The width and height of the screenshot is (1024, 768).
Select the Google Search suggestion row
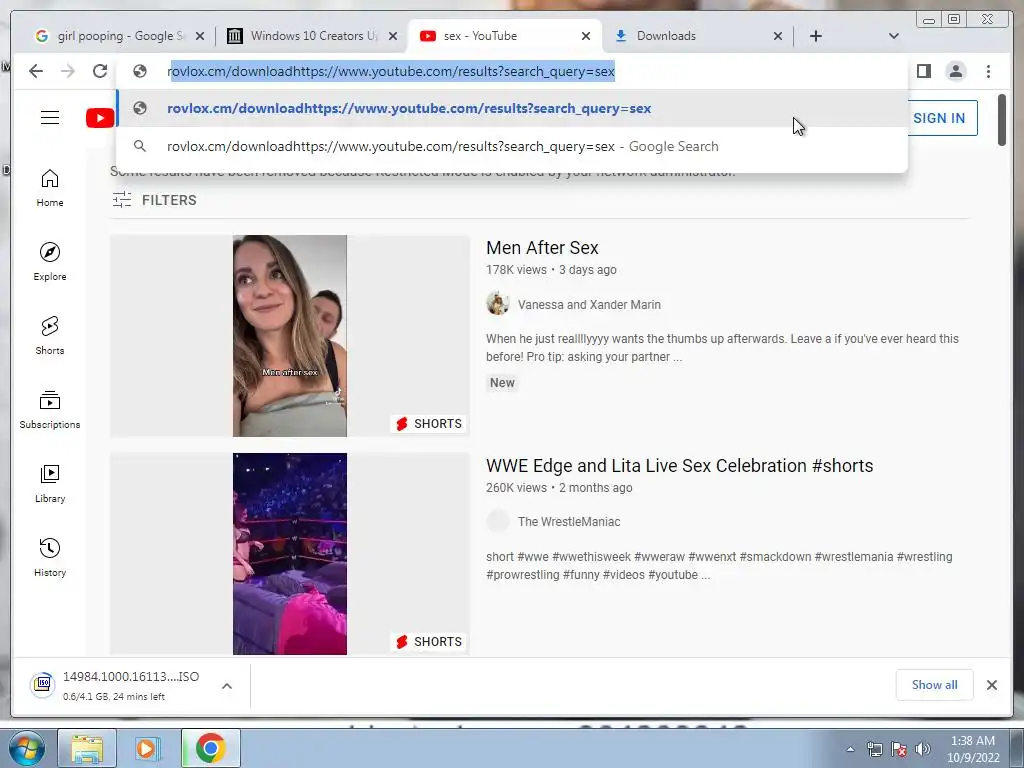[x=512, y=146]
